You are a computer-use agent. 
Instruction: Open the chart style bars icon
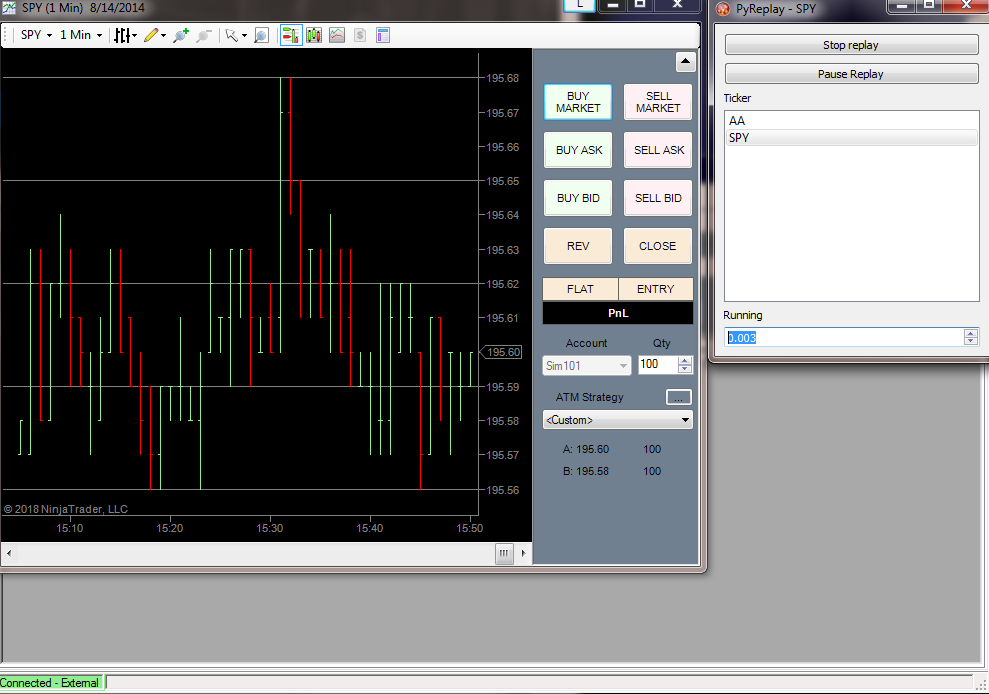[x=125, y=35]
